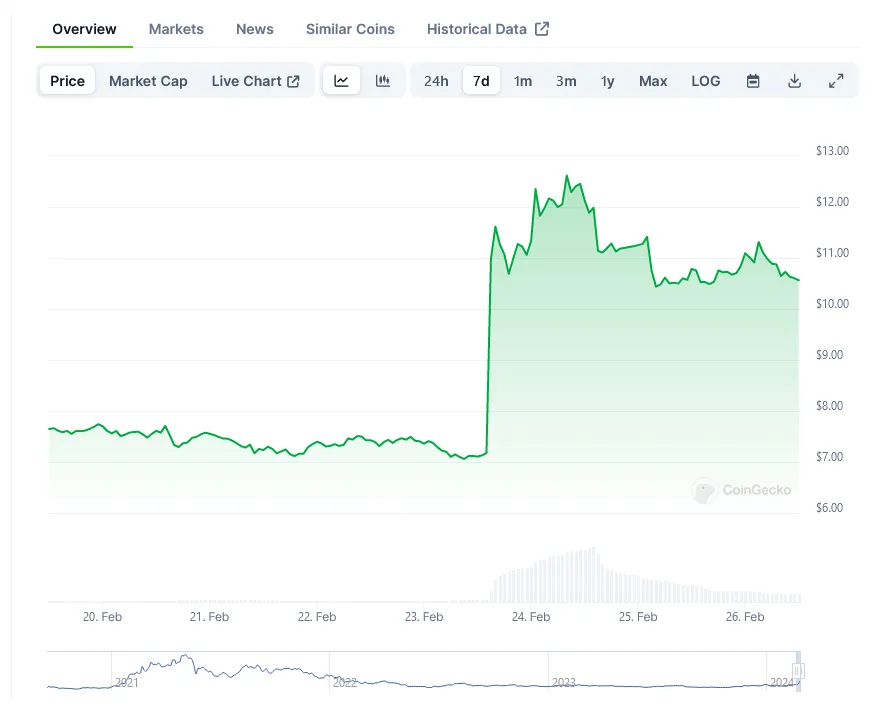Image resolution: width=895 pixels, height=708 pixels.
Task: Select the line chart style icon
Action: pyautogui.click(x=341, y=81)
